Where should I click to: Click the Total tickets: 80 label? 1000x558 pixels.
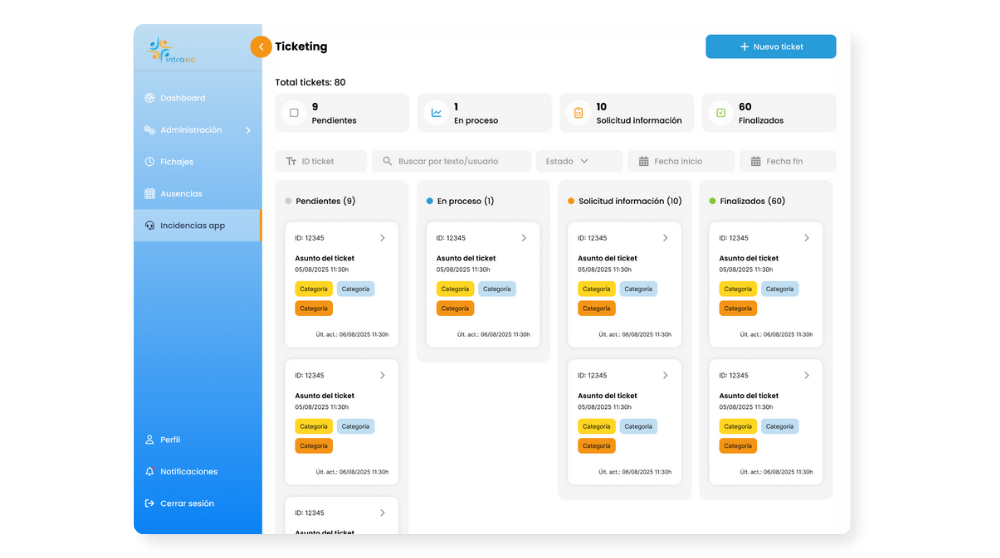tap(310, 82)
